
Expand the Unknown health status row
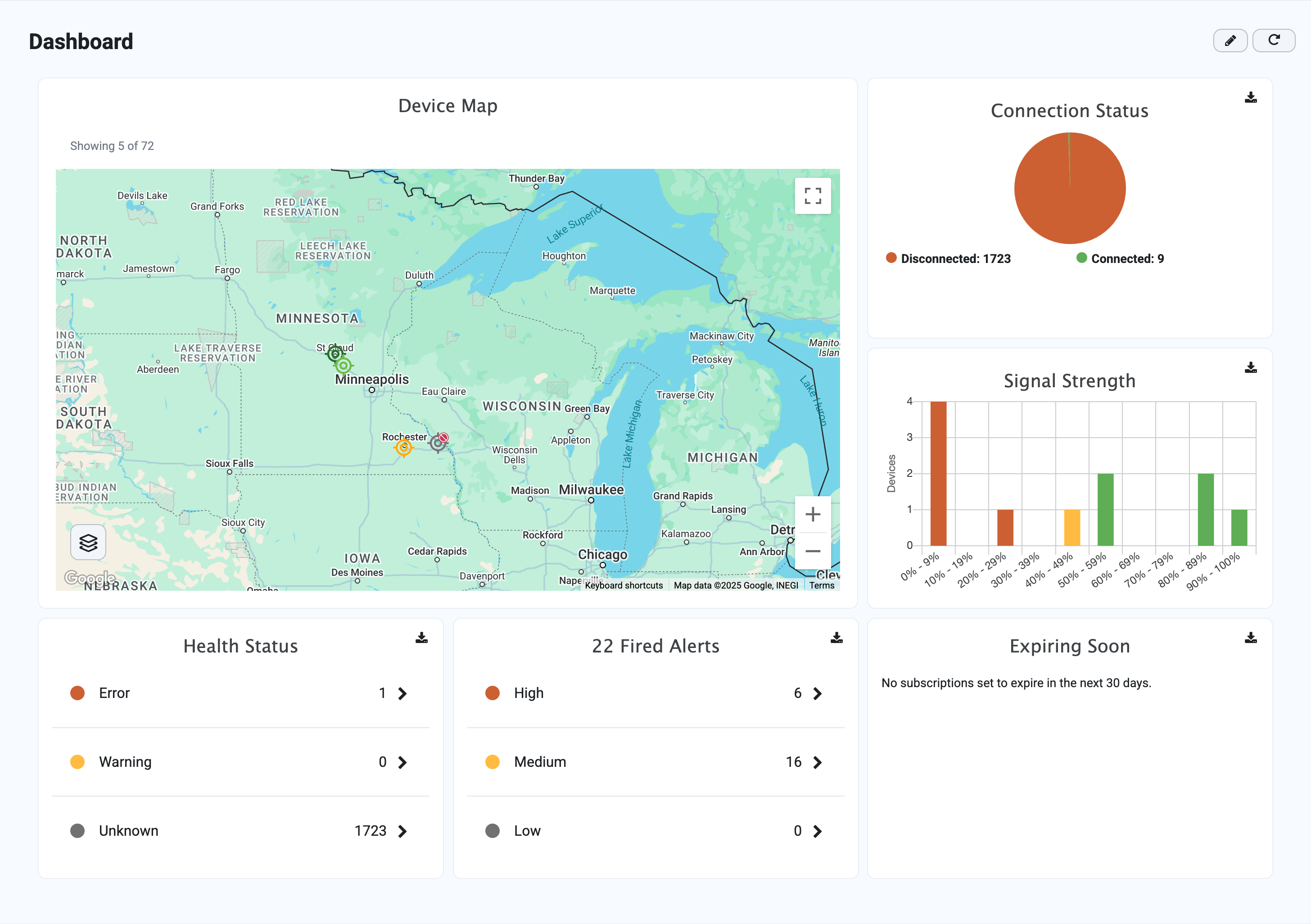[402, 832]
